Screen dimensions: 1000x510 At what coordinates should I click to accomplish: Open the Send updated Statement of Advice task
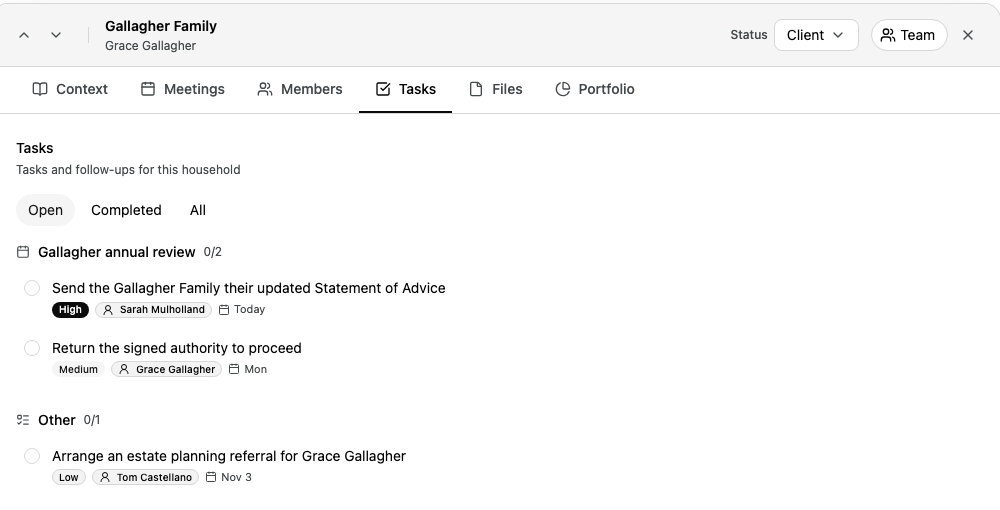tap(249, 288)
